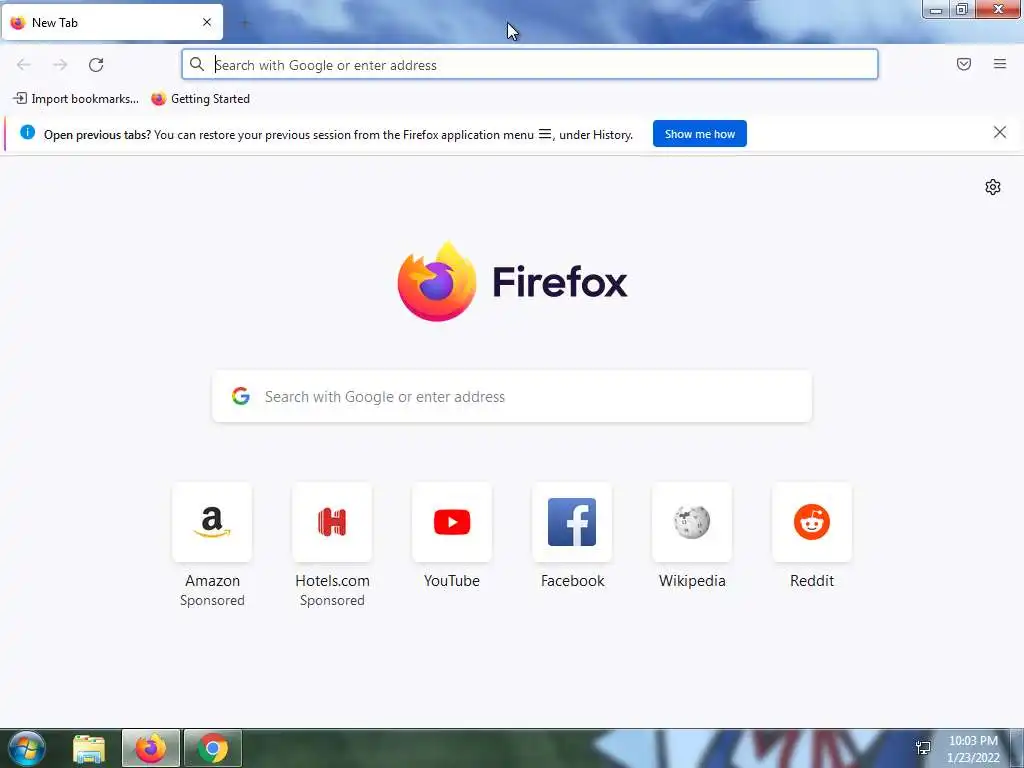Open the taskbar clock showing 10:03 PM
Viewport: 1024px width, 768px height.
coord(972,749)
